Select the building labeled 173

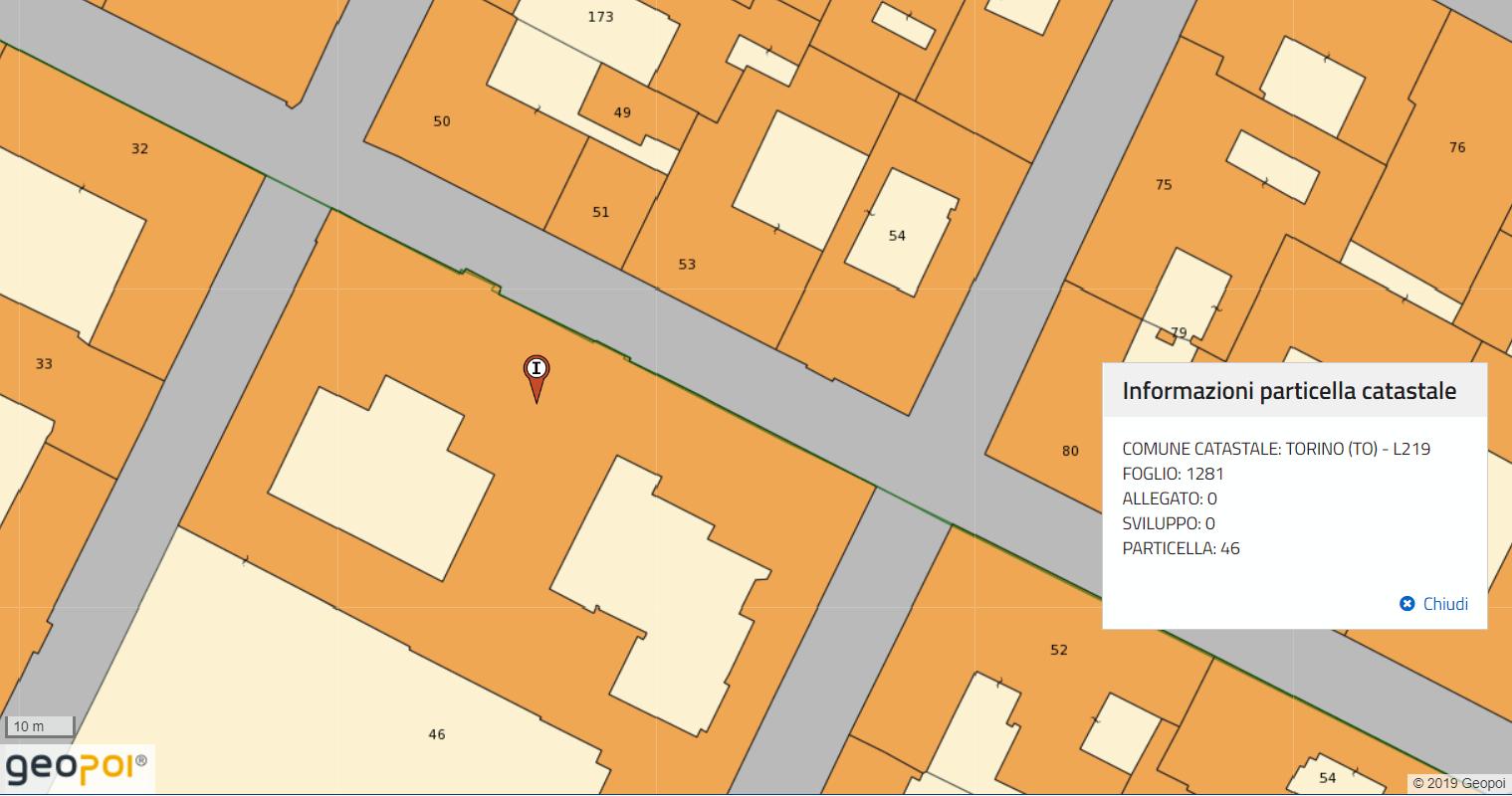[600, 17]
